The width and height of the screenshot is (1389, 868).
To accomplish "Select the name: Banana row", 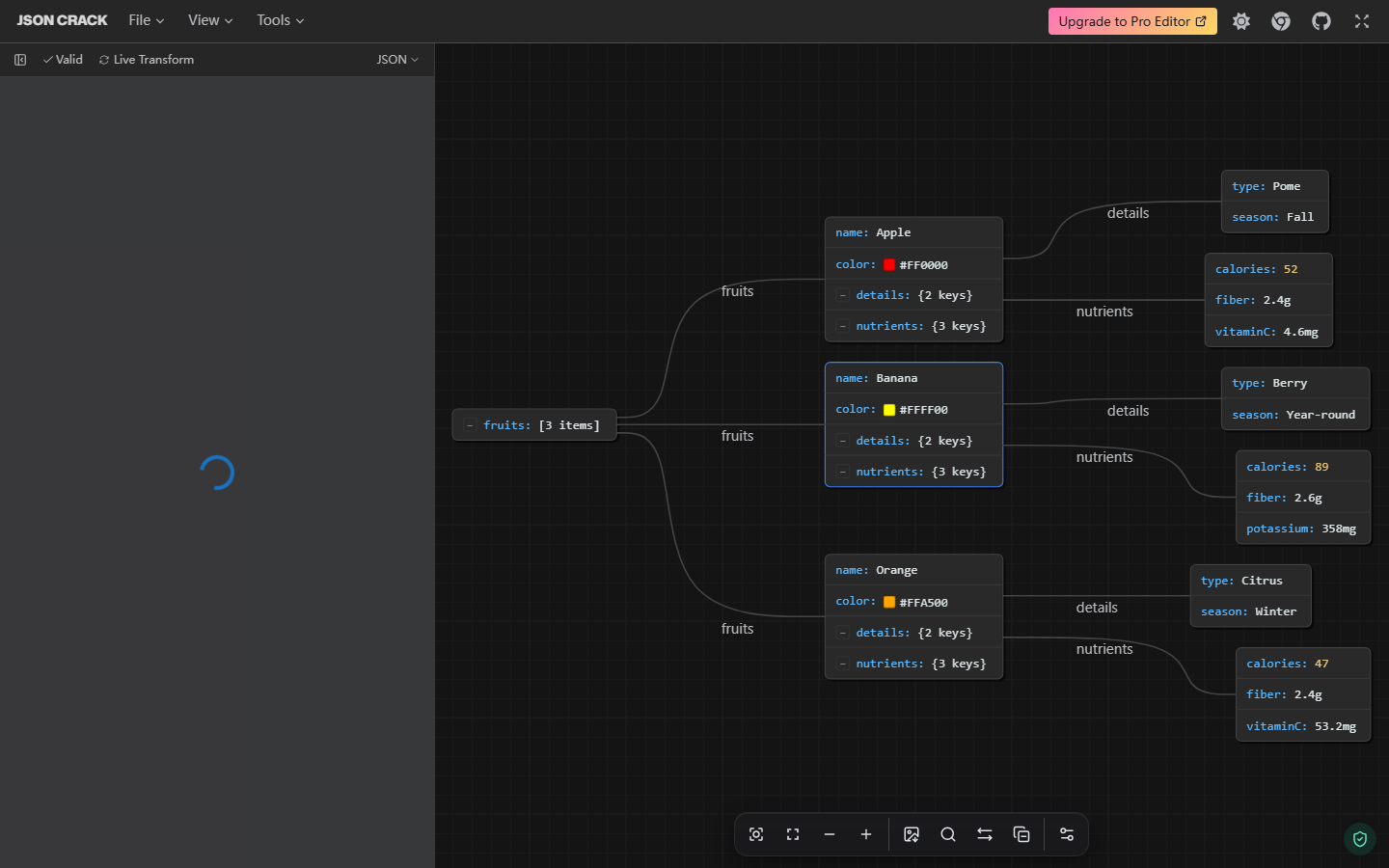I will pyautogui.click(x=913, y=378).
